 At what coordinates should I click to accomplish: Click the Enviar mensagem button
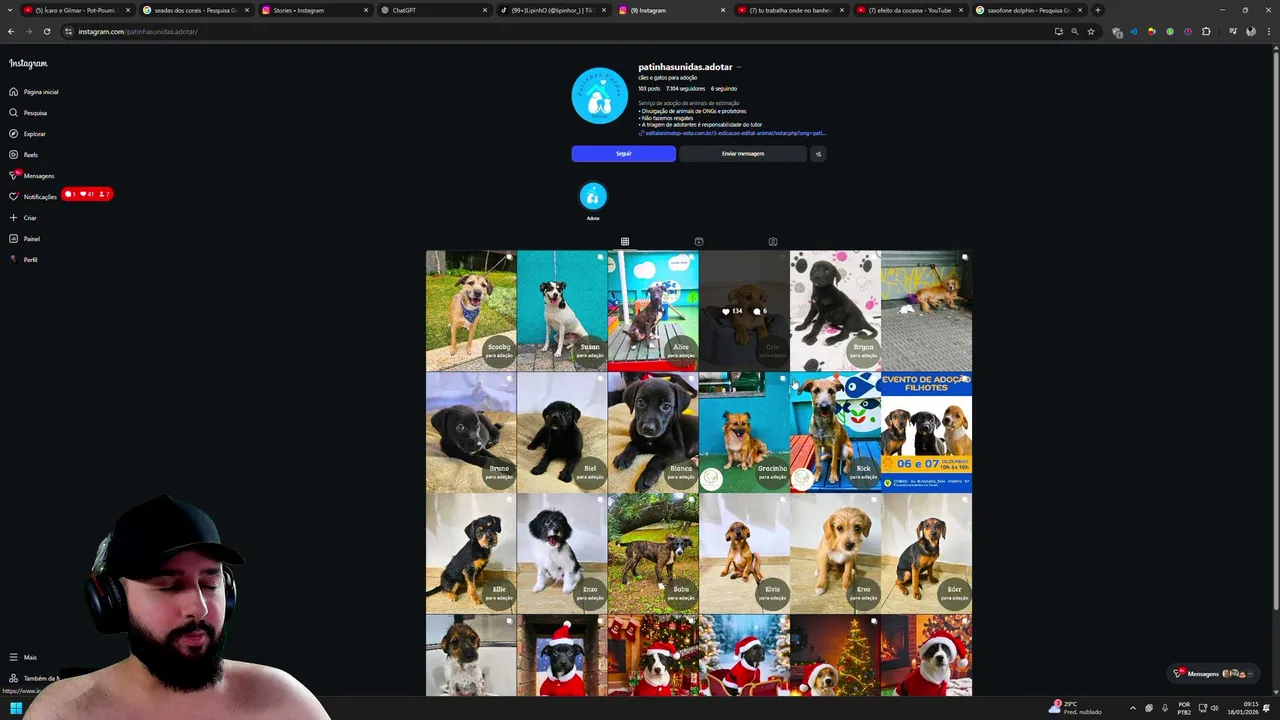(742, 154)
